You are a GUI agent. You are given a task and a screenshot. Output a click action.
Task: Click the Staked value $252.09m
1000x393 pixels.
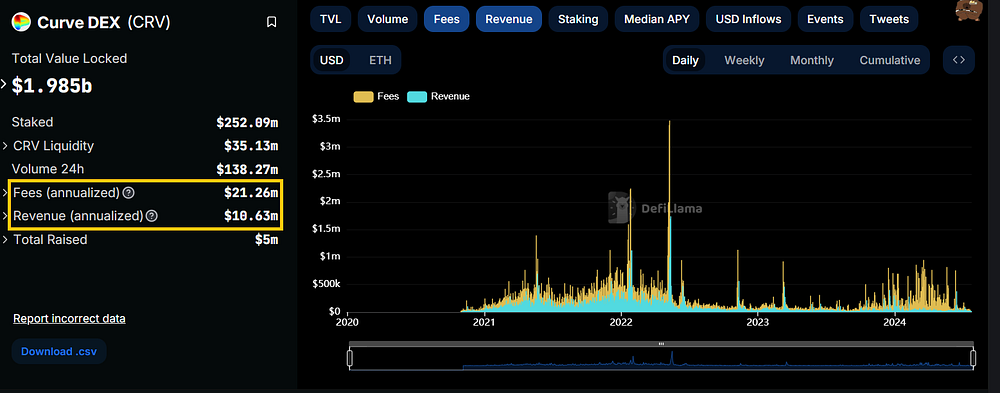point(247,122)
